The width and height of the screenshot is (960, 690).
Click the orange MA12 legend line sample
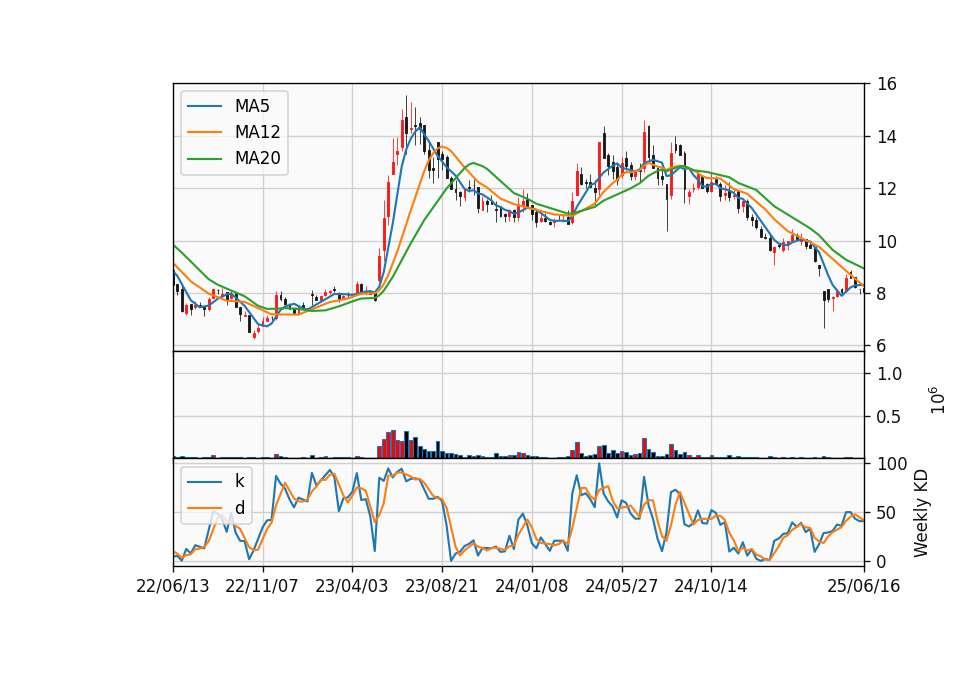click(204, 132)
